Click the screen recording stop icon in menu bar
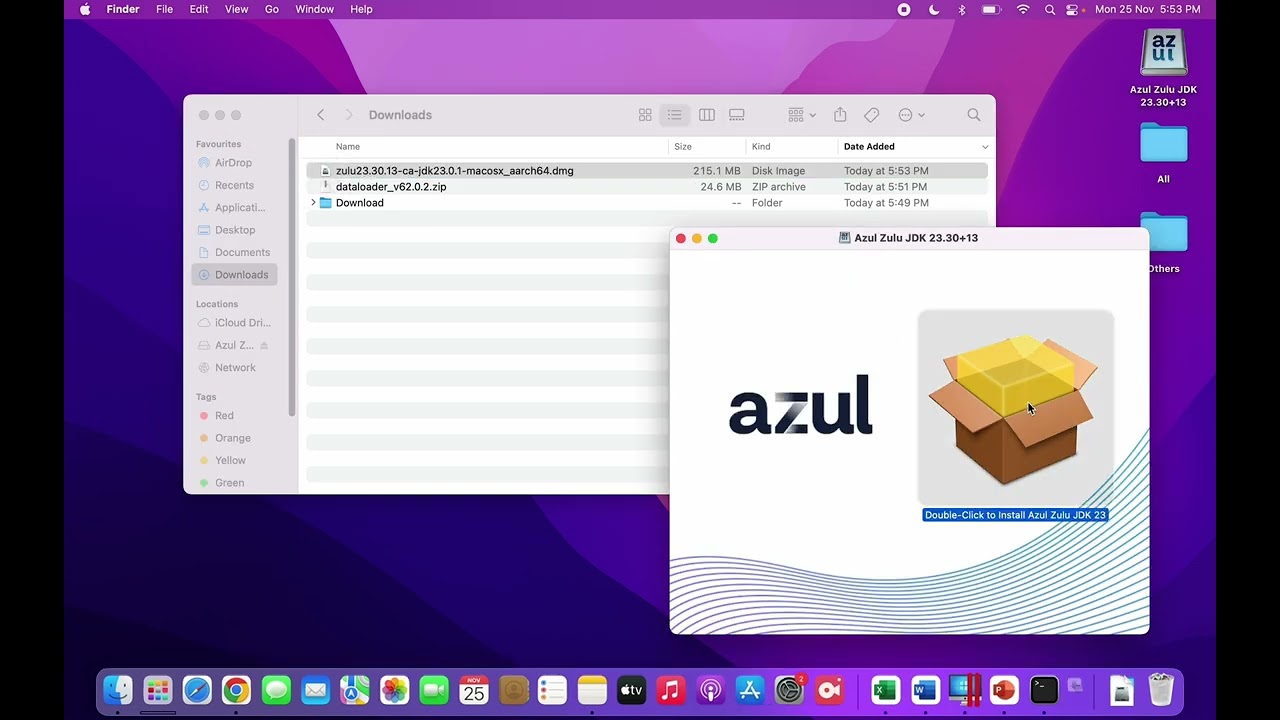 pos(904,9)
